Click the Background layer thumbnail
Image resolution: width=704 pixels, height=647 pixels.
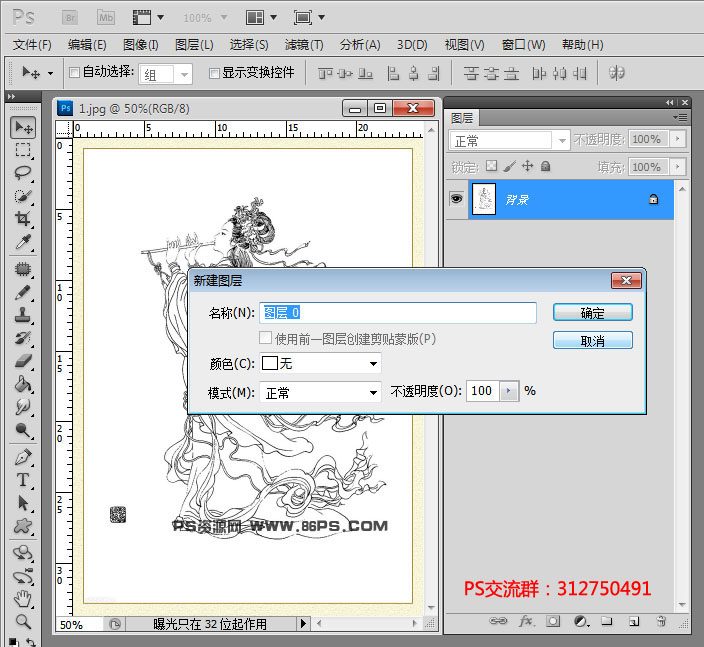coord(484,199)
